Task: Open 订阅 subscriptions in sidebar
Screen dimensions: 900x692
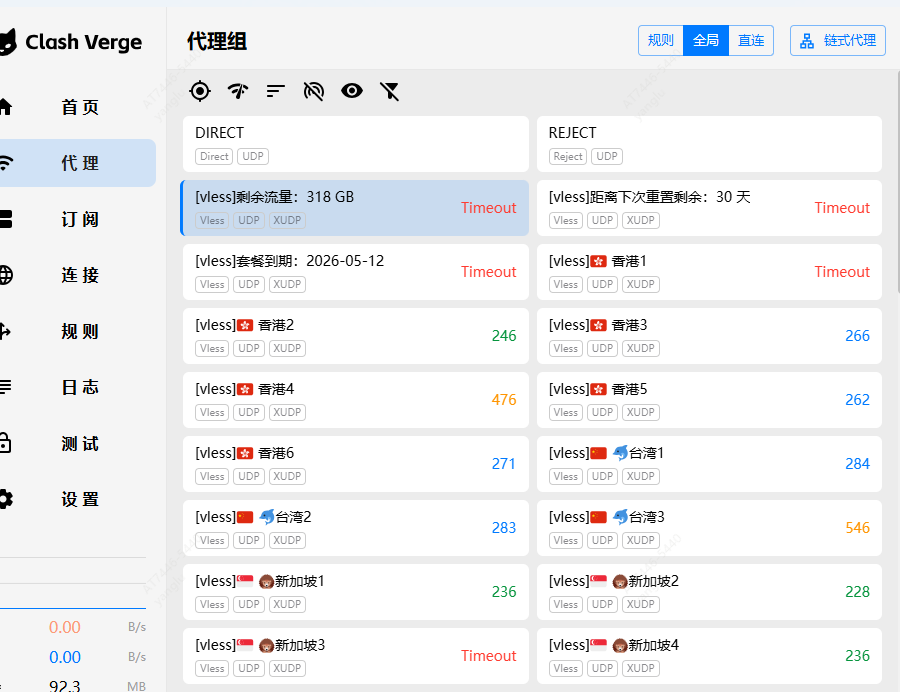Action: click(79, 219)
